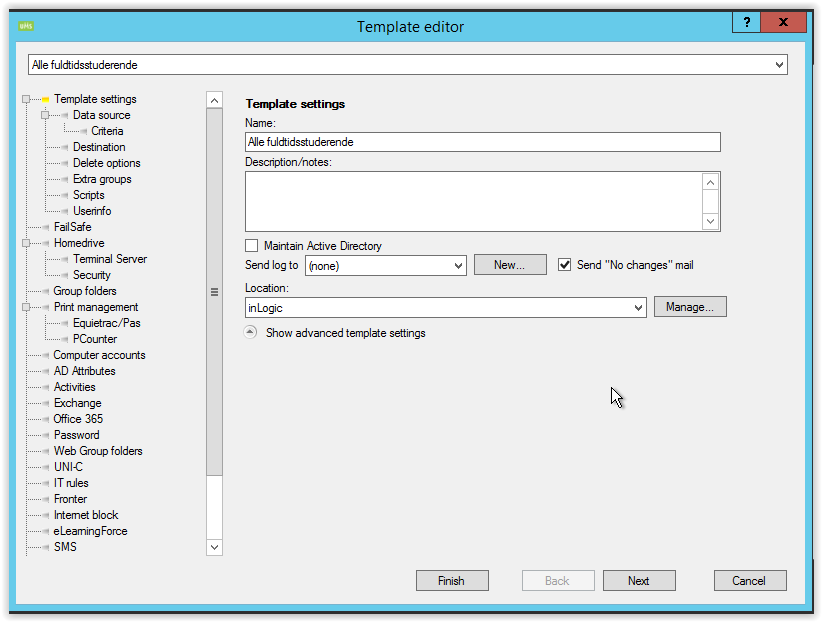Screen dimensions: 822x622
Task: Click the Manage... button
Action: 689,307
